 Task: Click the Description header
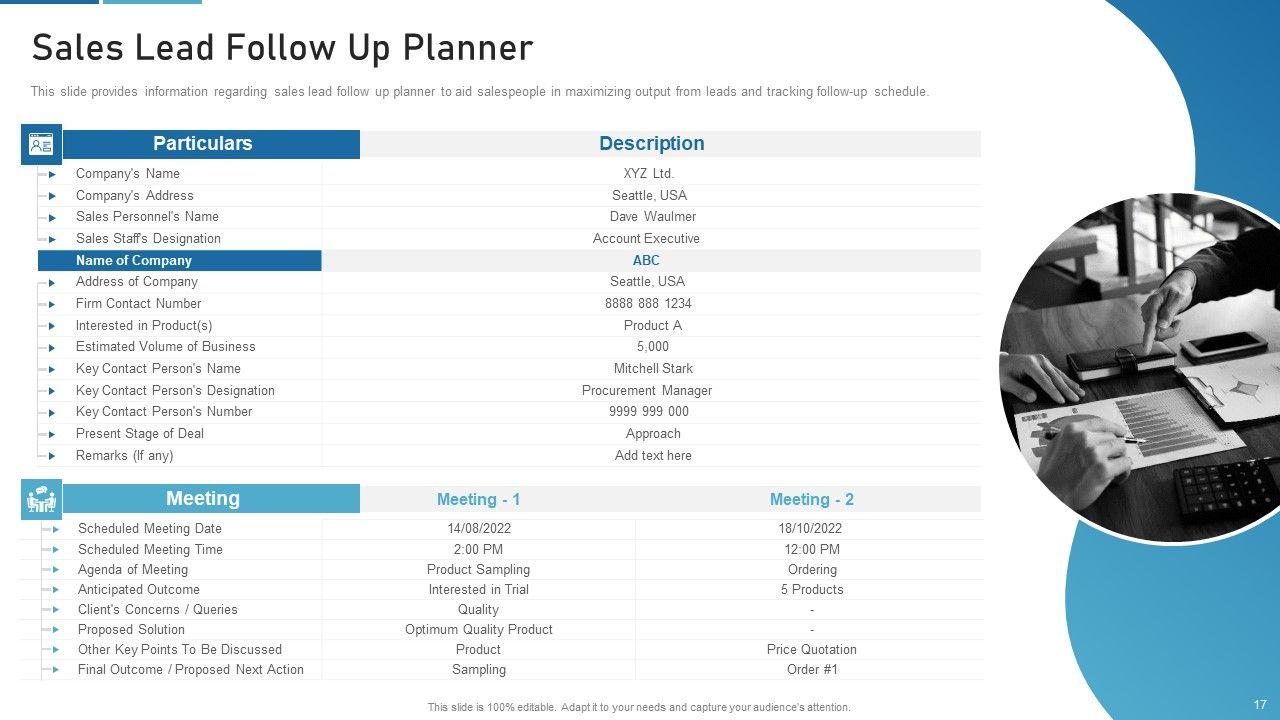pos(651,144)
